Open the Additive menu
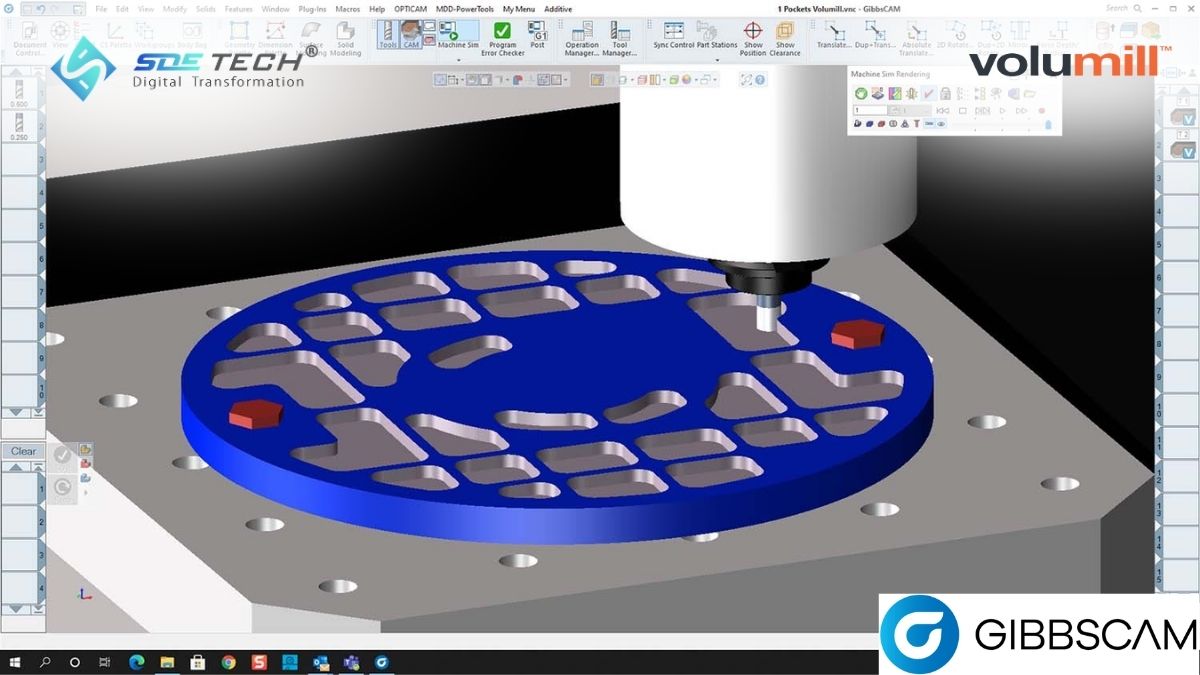The width and height of the screenshot is (1200, 675). point(558,8)
